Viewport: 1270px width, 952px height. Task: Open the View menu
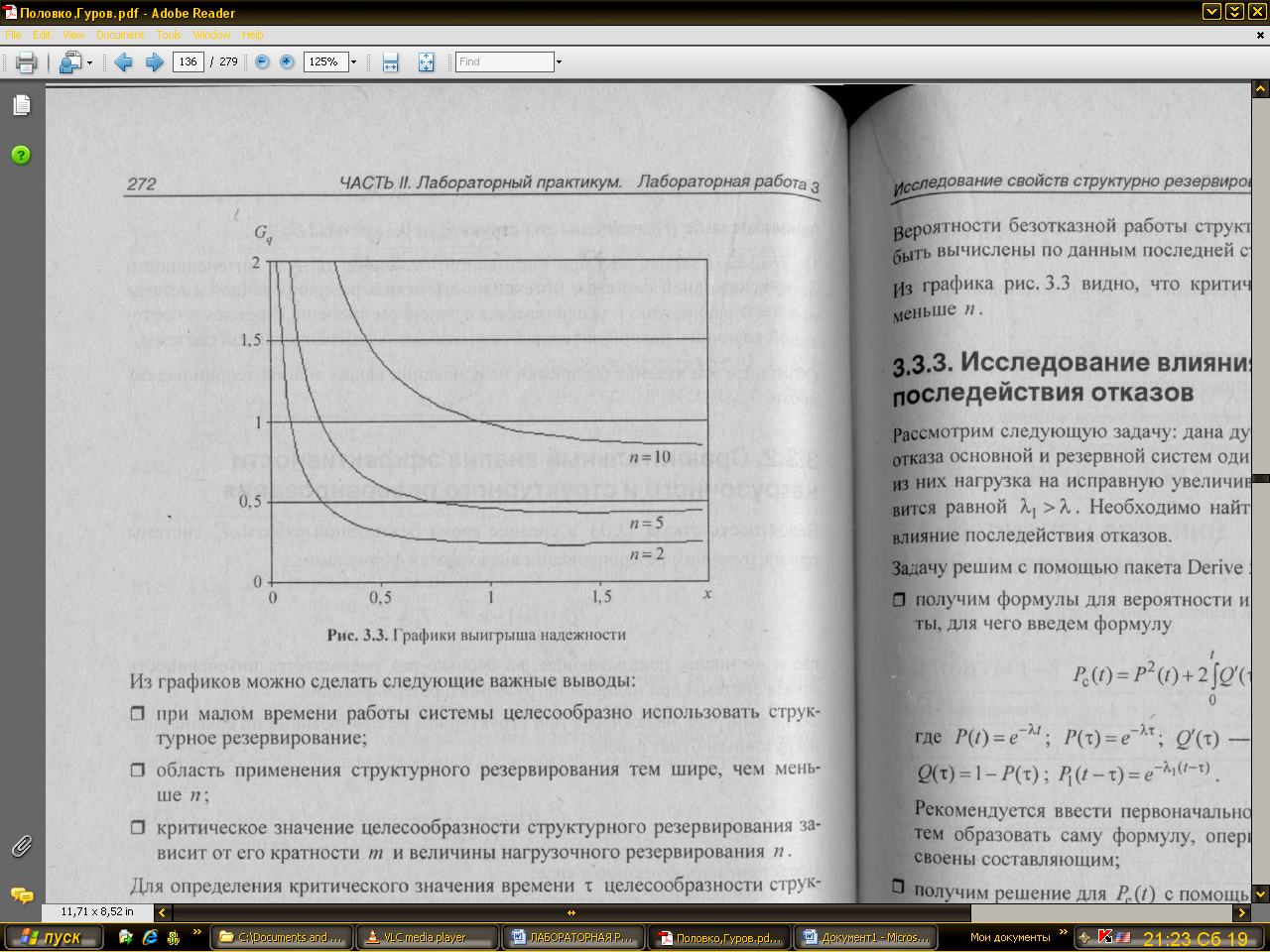[74, 35]
